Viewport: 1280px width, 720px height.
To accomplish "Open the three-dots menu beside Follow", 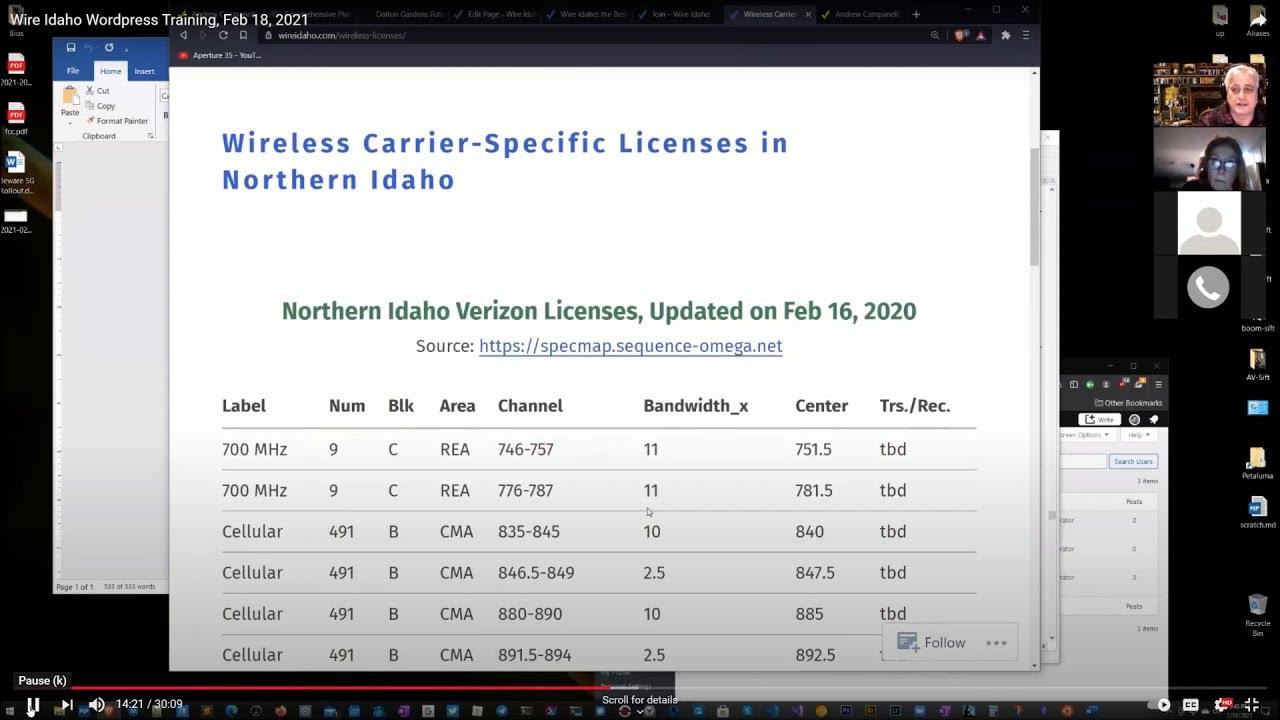I will coord(996,643).
